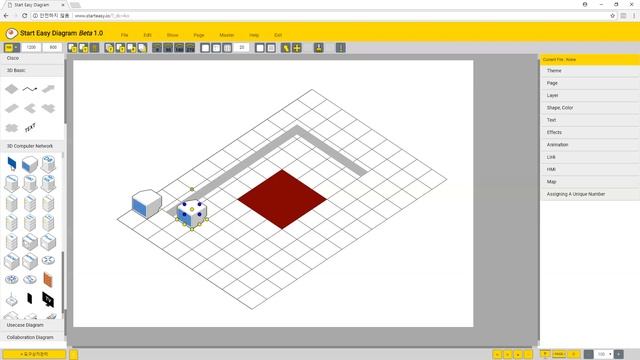Open the unit dropdown at toolbar start
Viewport: 640px width, 360px height.
pos(11,48)
